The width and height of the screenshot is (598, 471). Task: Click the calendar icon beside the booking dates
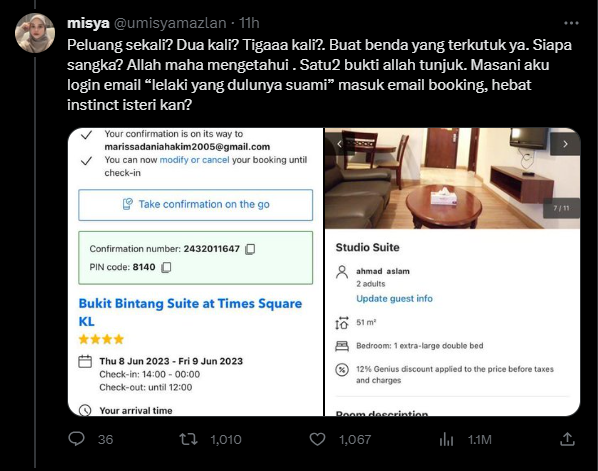coord(85,361)
